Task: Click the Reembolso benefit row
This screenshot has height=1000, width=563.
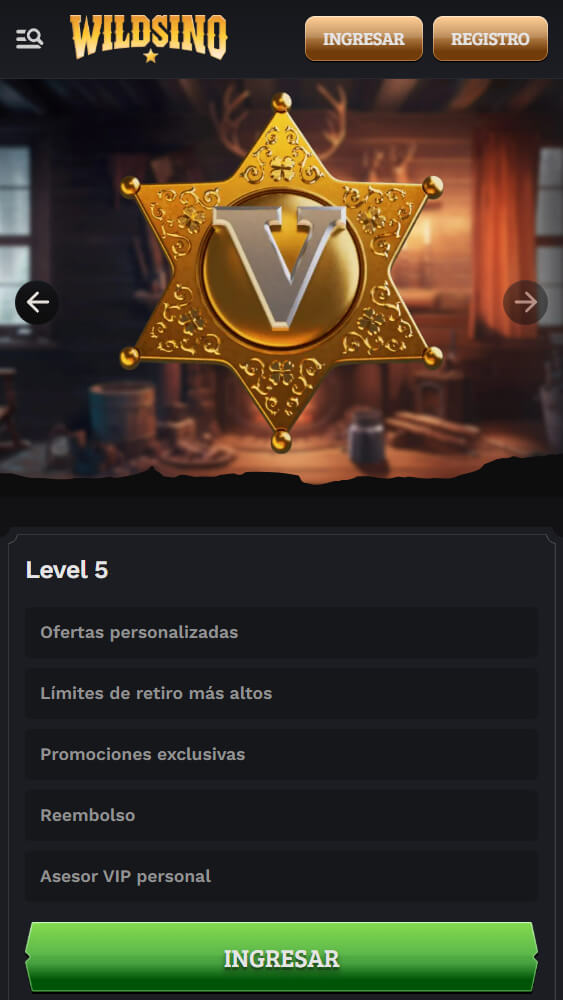Action: [281, 816]
